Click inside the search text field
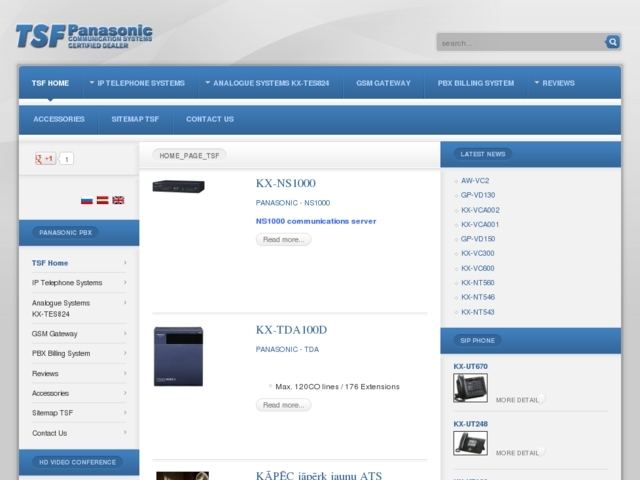640x480 pixels. pyautogui.click(x=520, y=43)
